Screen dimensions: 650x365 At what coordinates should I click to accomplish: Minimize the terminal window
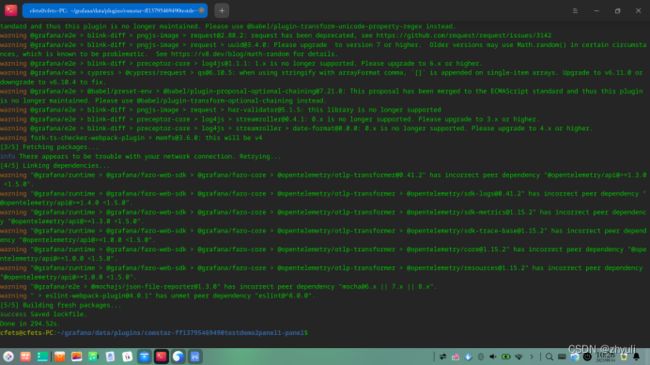click(596, 11)
